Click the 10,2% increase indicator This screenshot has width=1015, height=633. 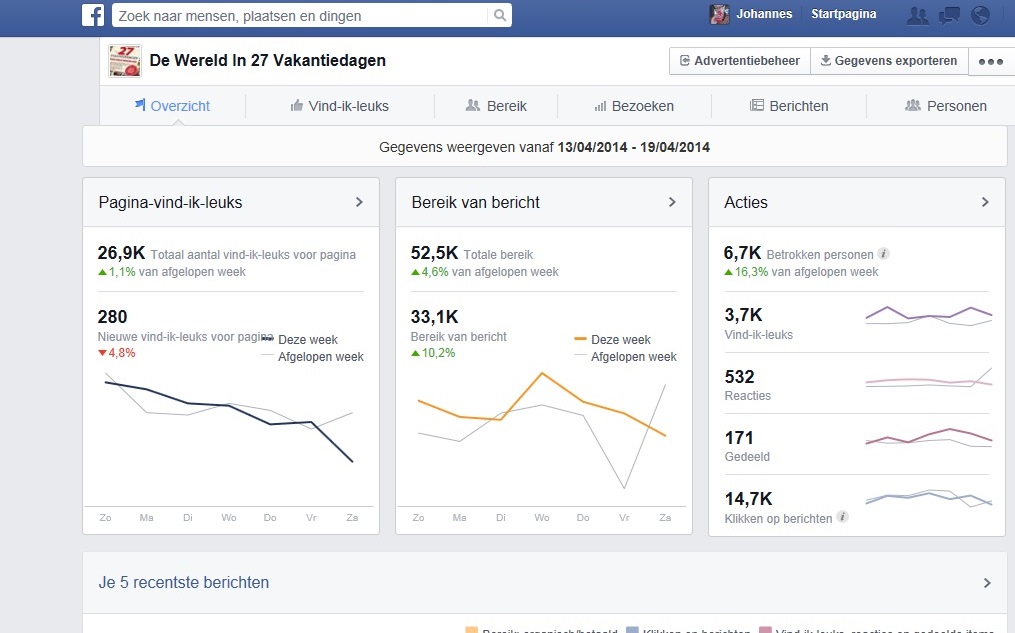tap(433, 353)
